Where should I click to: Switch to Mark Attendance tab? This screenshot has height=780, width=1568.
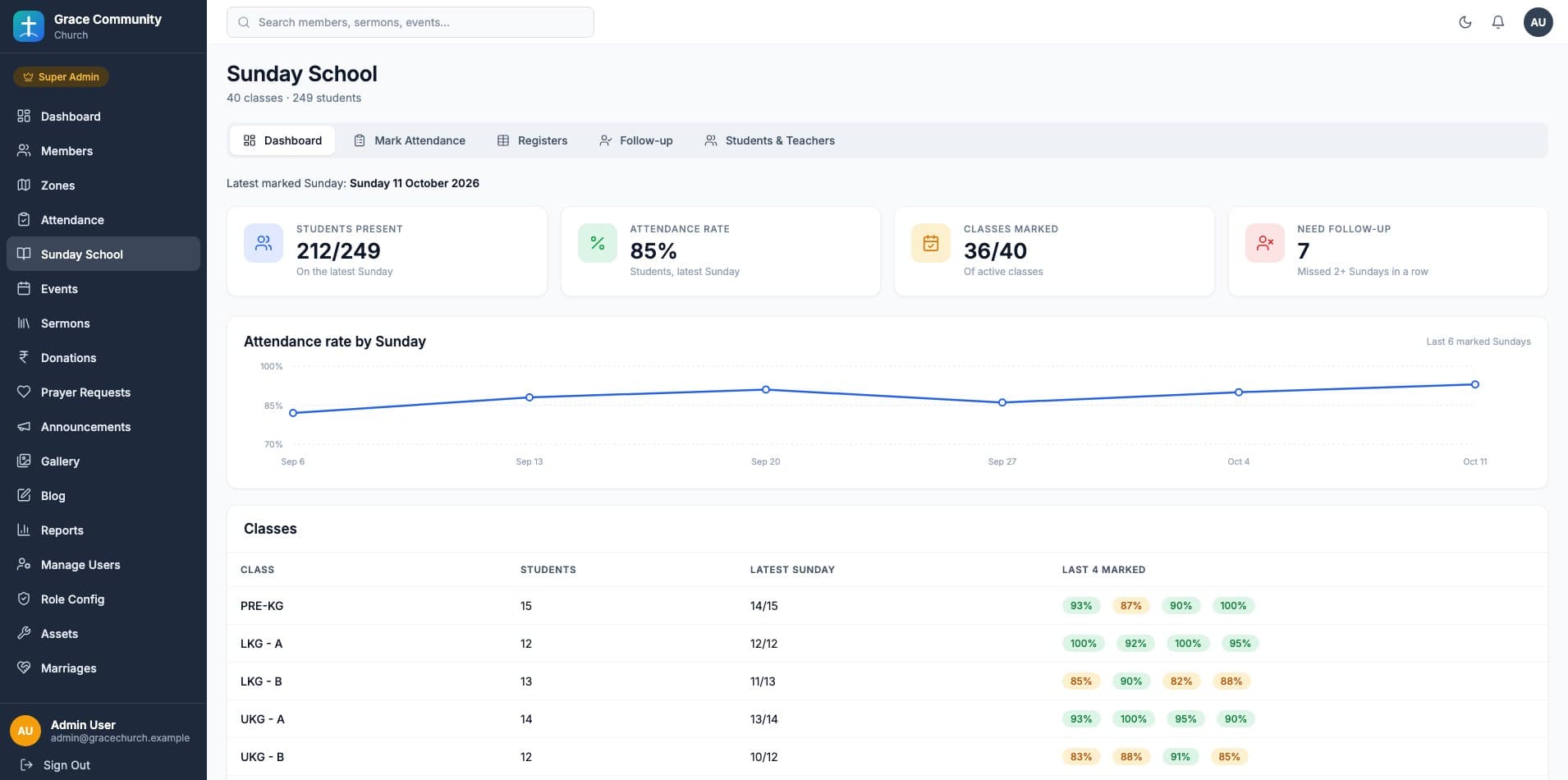point(410,140)
